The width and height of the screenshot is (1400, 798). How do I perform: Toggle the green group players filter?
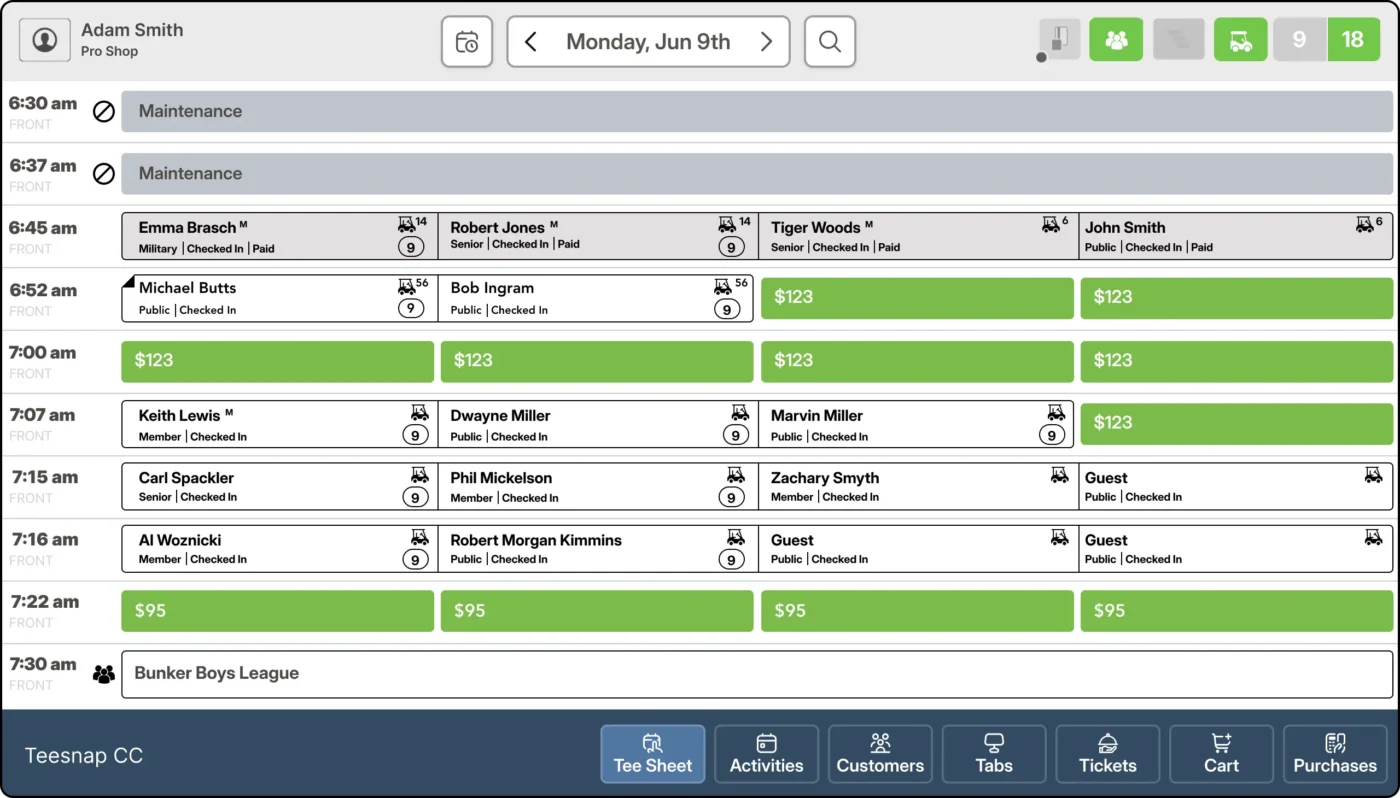1116,40
